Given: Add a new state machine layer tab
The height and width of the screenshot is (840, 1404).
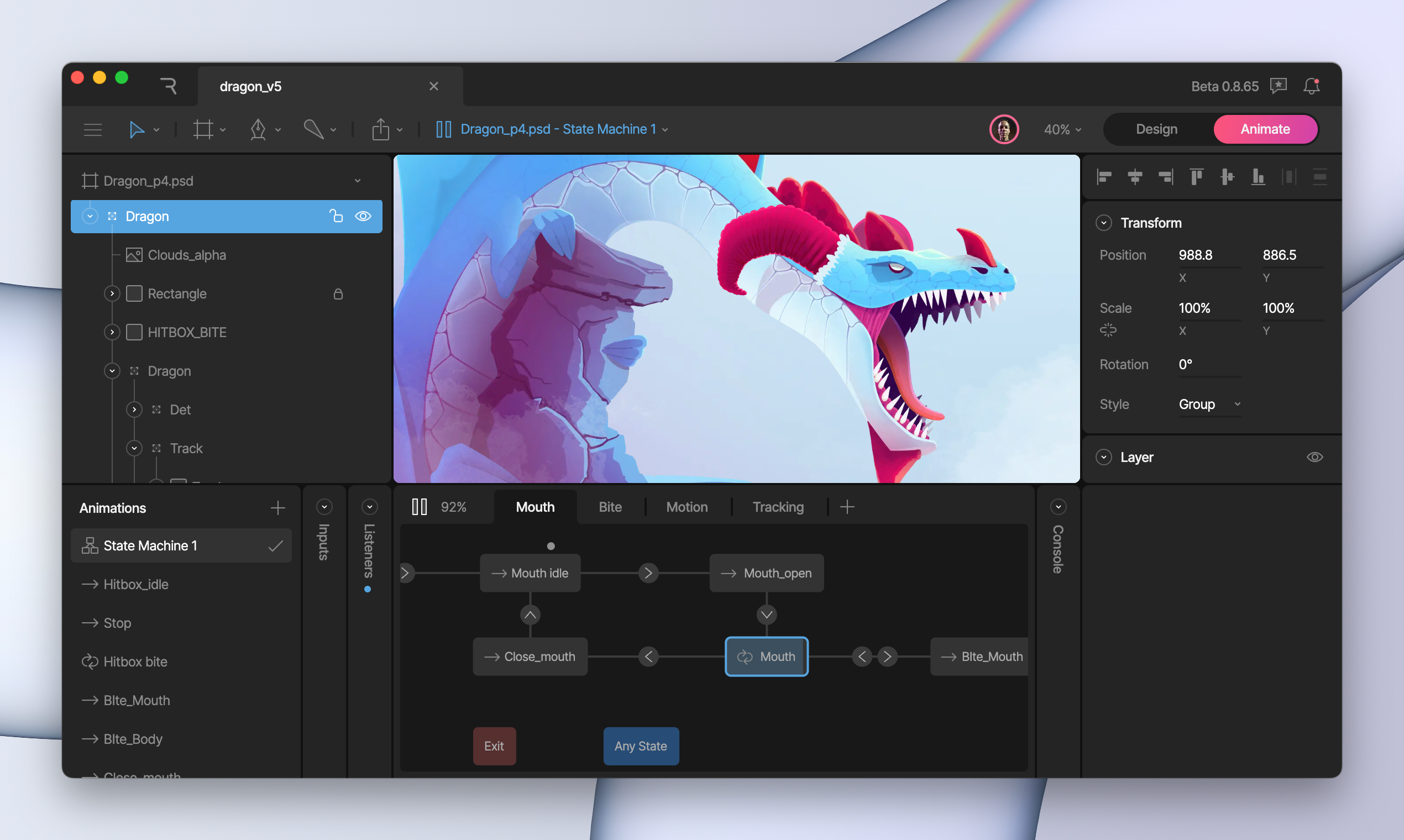Looking at the screenshot, I should tap(847, 507).
